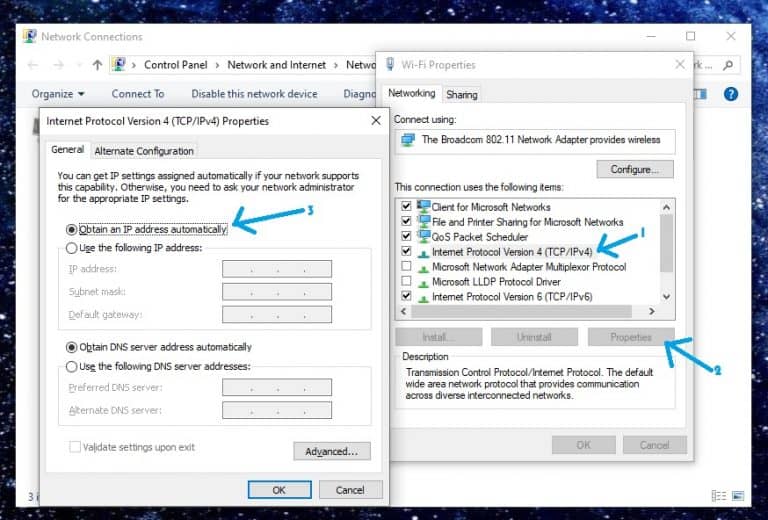Click Connect To in toolbar
The height and width of the screenshot is (520, 768).
[138, 94]
